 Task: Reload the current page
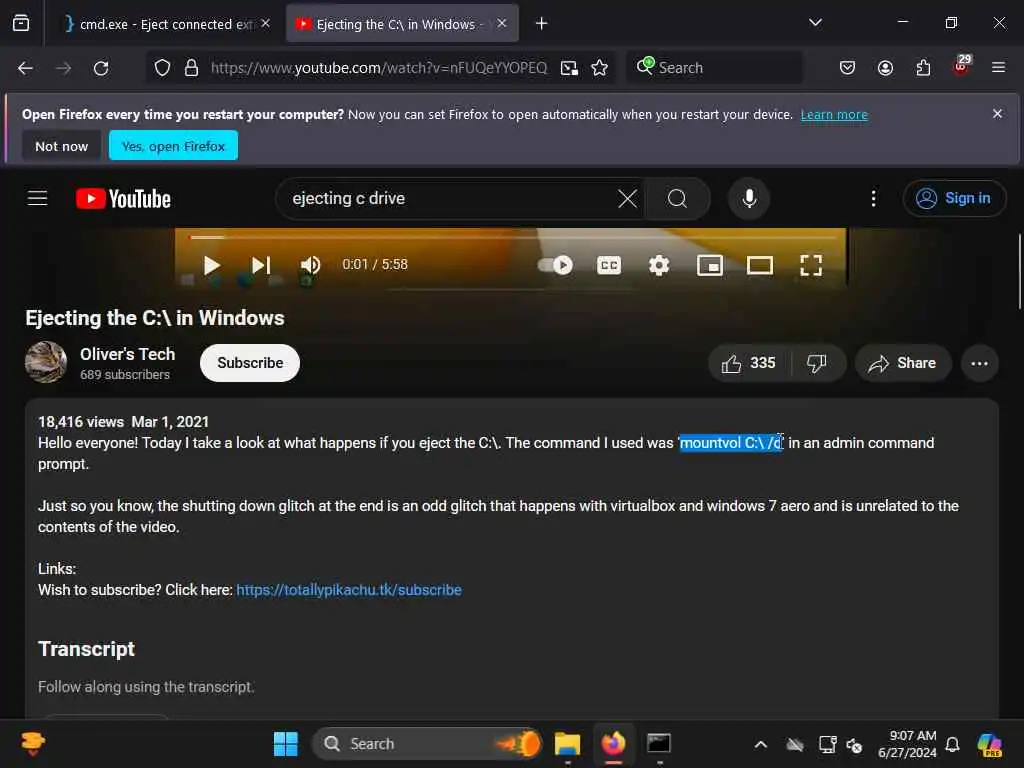101,68
